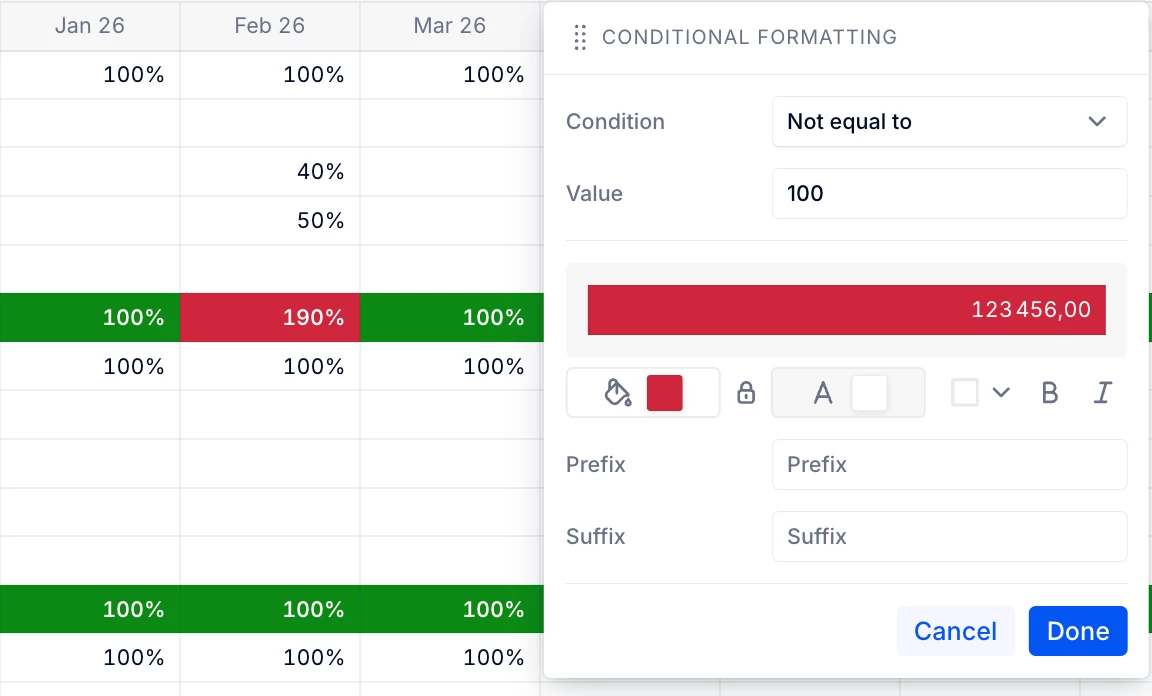Click the text color 'A' icon
This screenshot has width=1152, height=696.
(823, 393)
